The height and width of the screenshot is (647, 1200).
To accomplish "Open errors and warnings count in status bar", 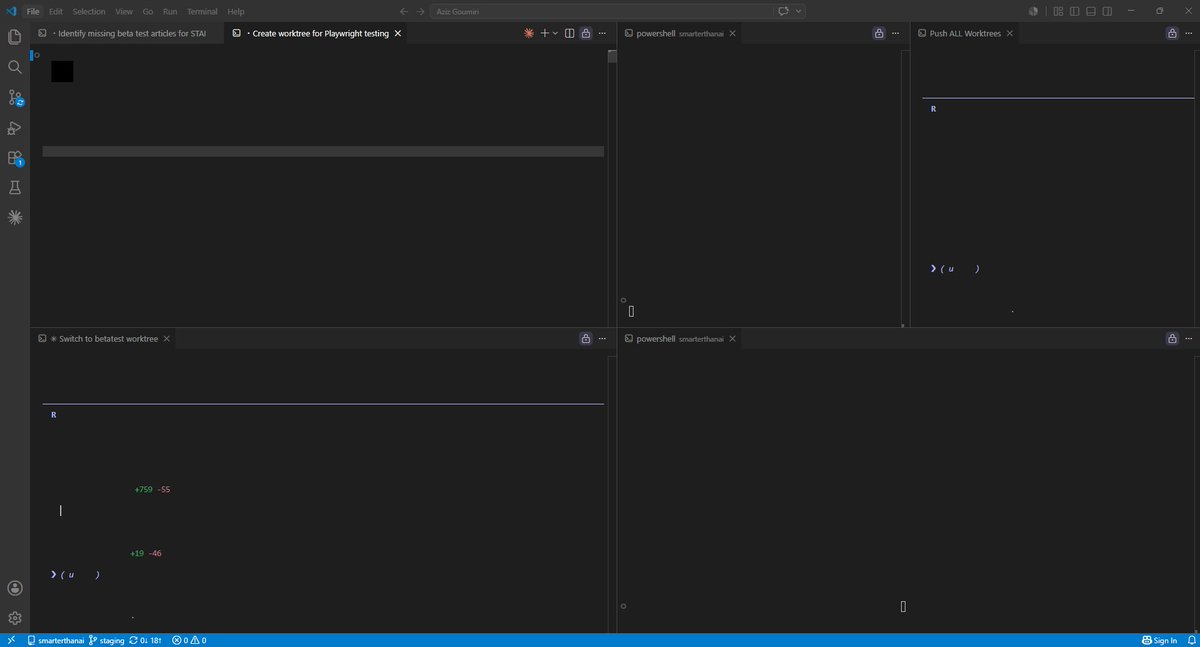I will [x=189, y=640].
